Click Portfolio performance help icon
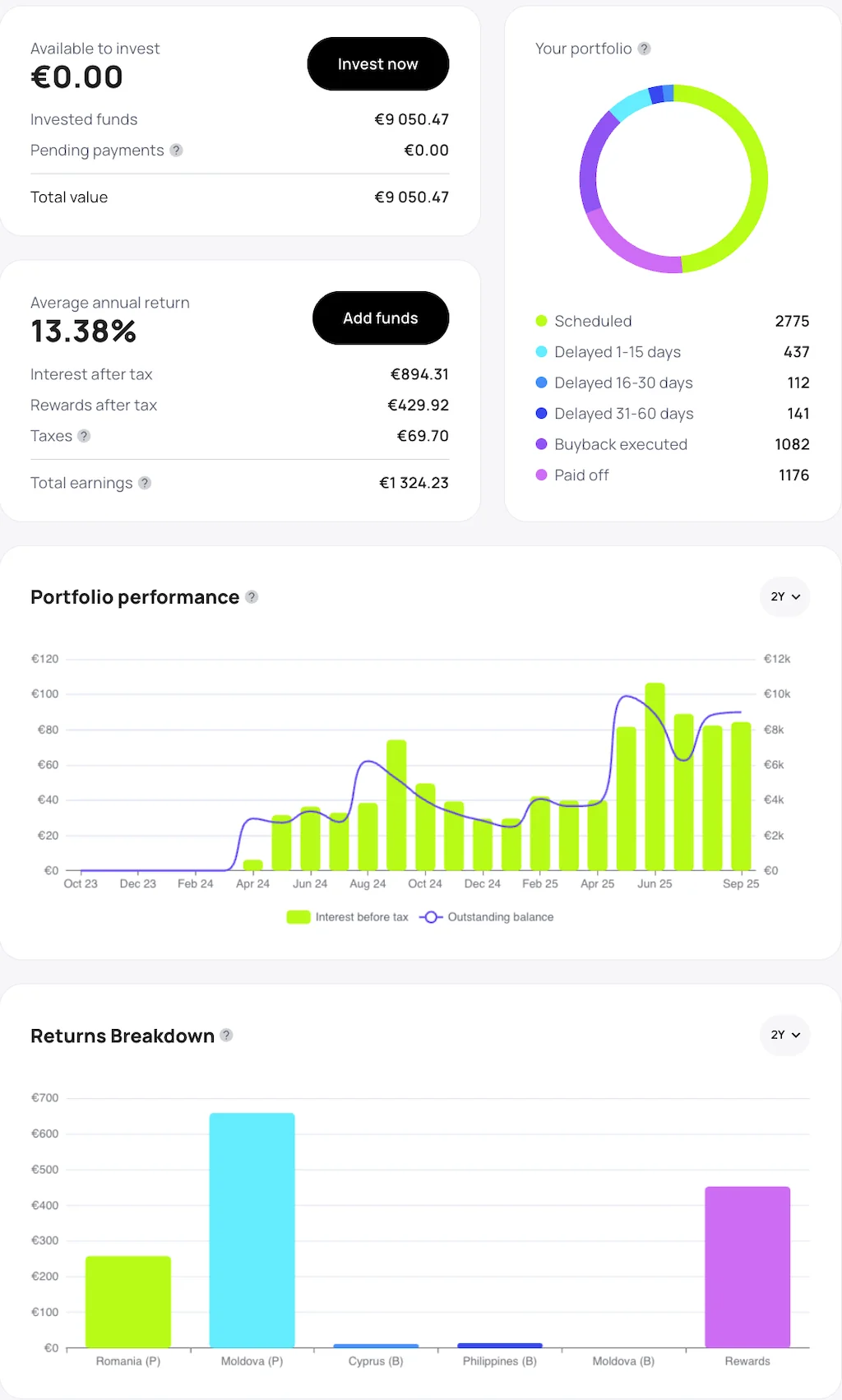Screen dimensions: 842x1400 252,597
